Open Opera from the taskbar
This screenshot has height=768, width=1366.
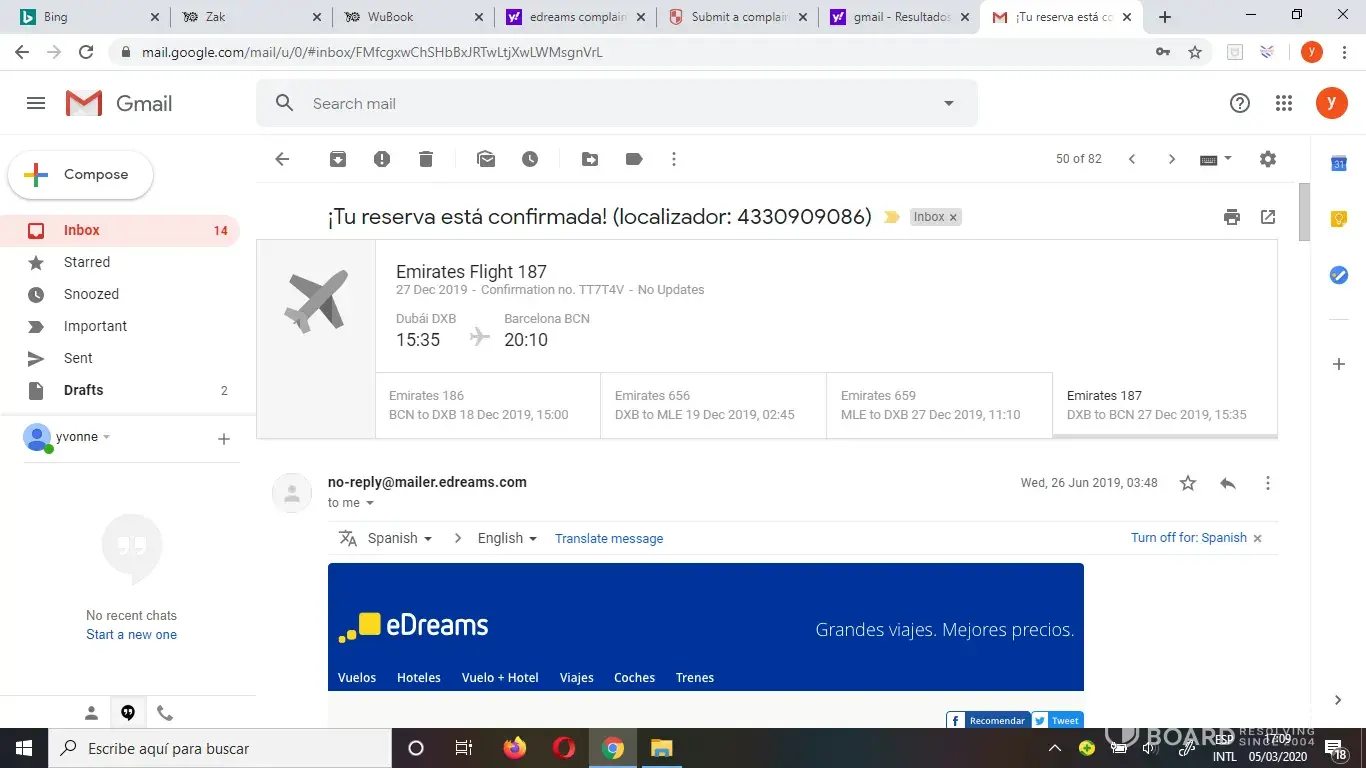point(564,748)
